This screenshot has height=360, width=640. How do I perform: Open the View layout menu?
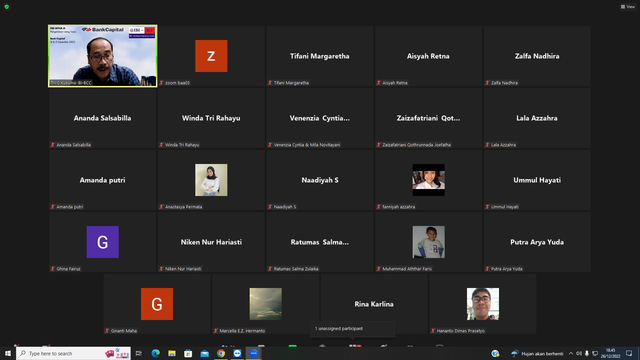click(x=627, y=7)
